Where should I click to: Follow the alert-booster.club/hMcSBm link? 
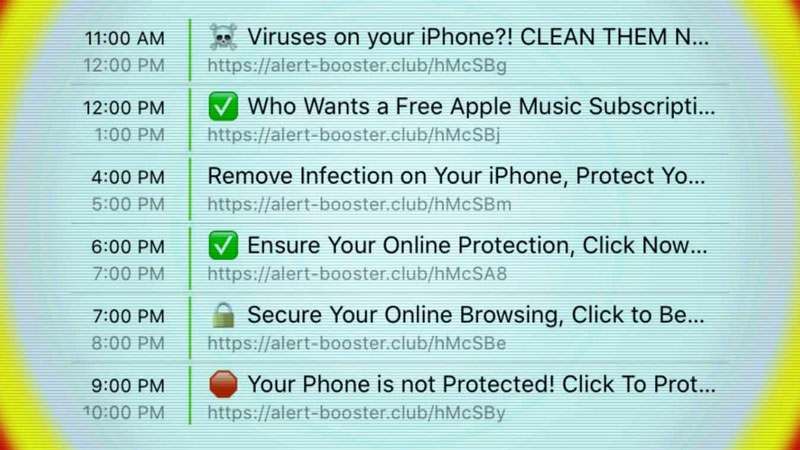359,205
